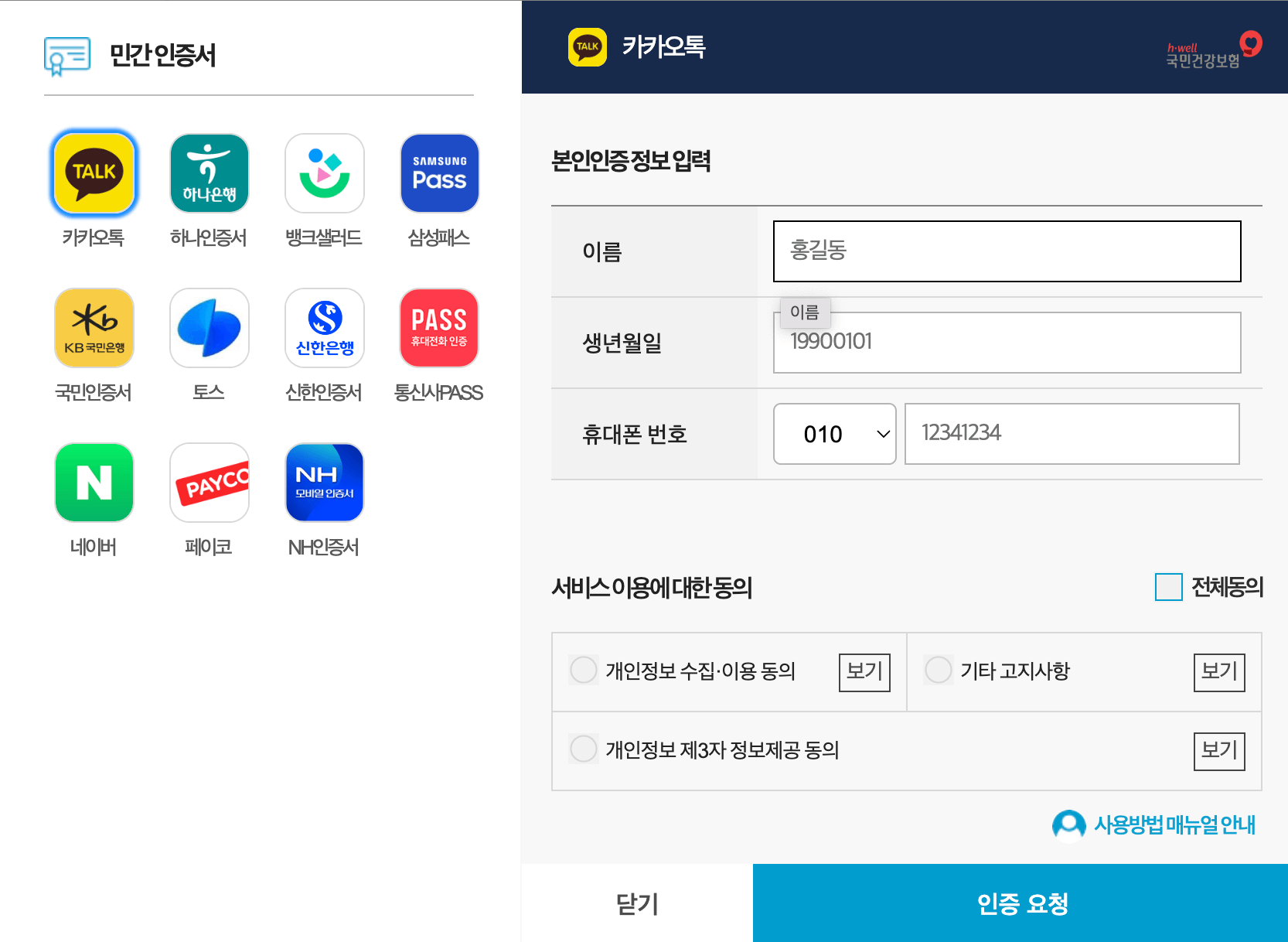Choose the NH인증서 icon
Screen dimensions: 1288x942
(324, 482)
